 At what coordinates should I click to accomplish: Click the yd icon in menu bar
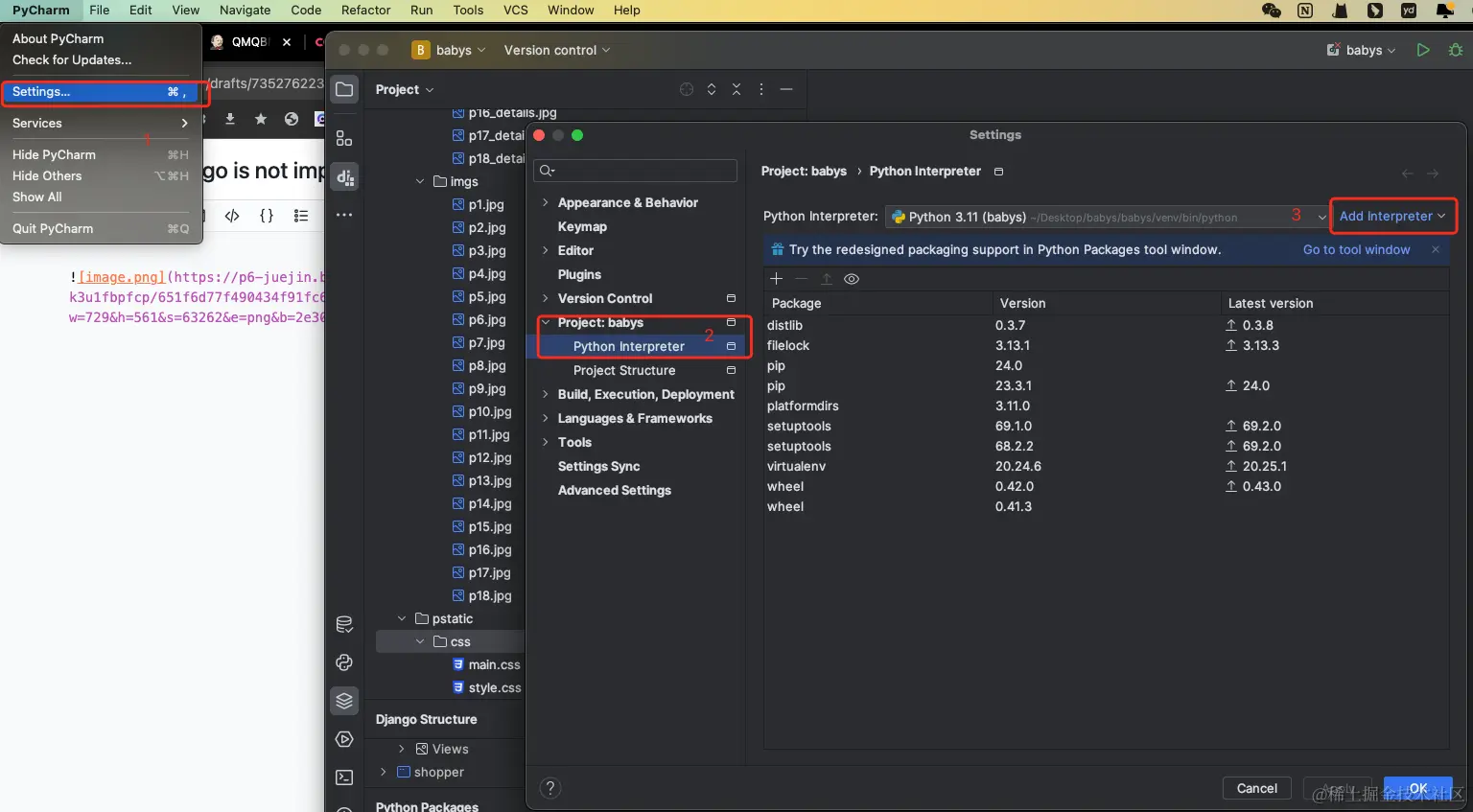1409,11
